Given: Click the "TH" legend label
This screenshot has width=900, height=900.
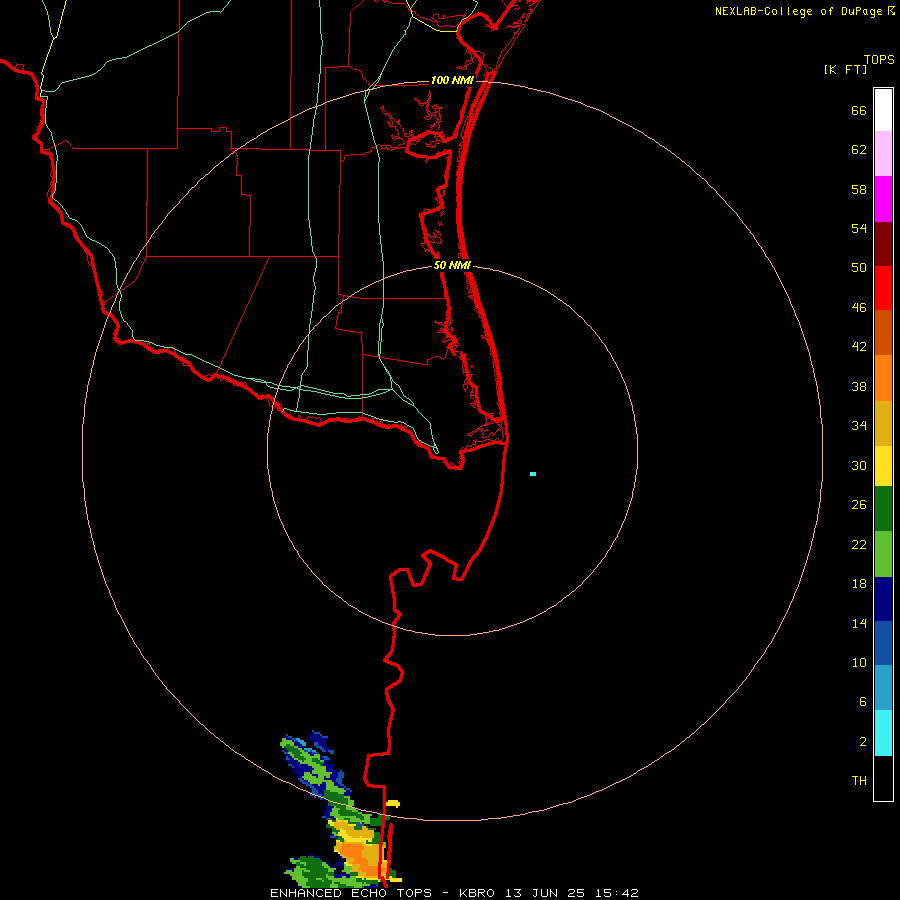Looking at the screenshot, I should coord(859,781).
